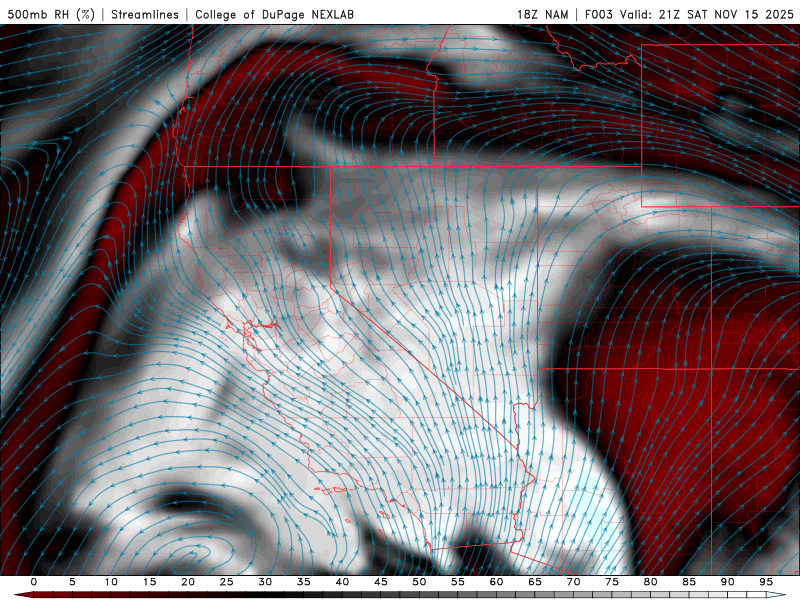This screenshot has width=800, height=600.
Task: Click the "25" value on color scale
Action: coord(227,582)
